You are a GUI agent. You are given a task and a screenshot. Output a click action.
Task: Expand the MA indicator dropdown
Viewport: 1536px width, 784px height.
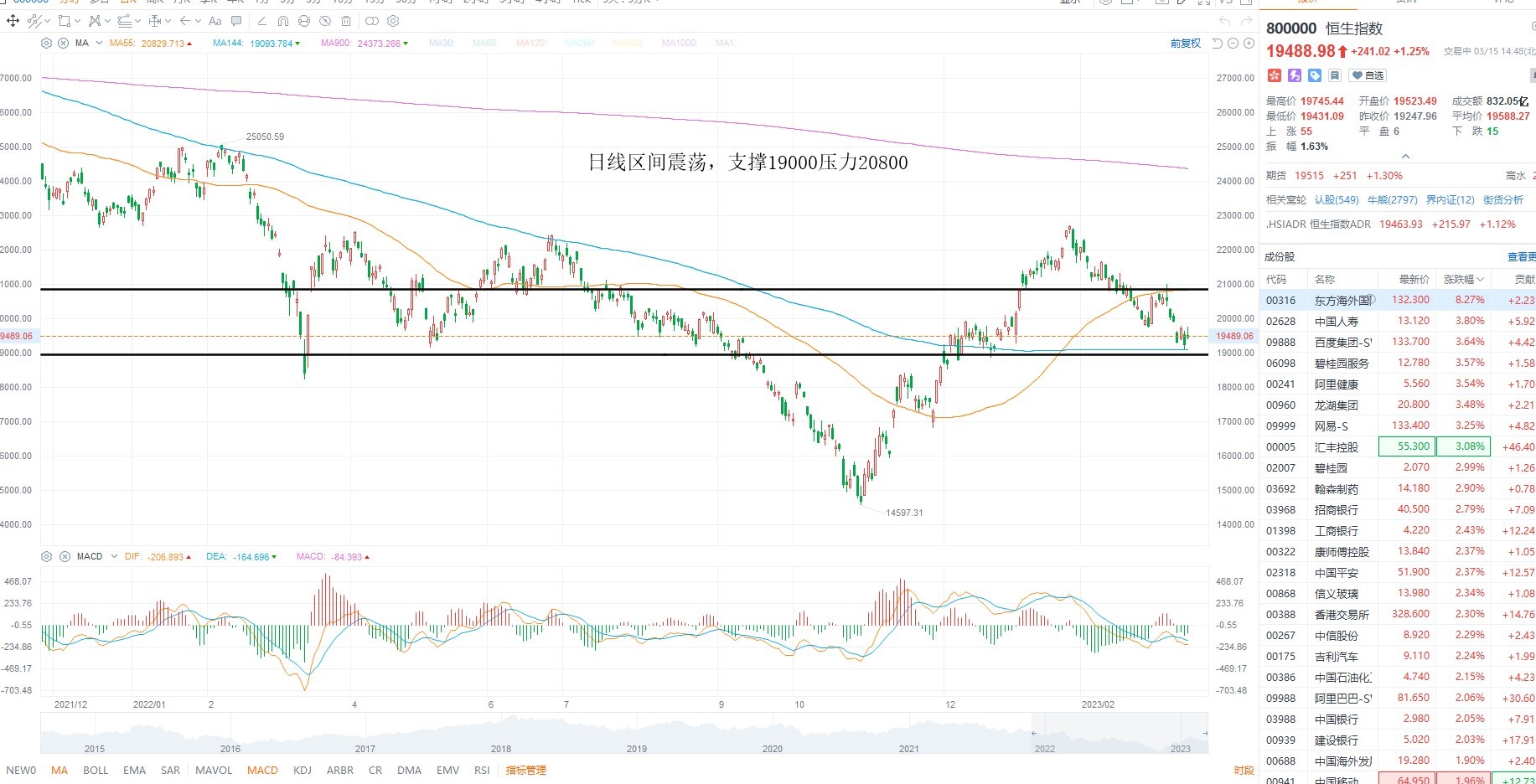pyautogui.click(x=99, y=43)
